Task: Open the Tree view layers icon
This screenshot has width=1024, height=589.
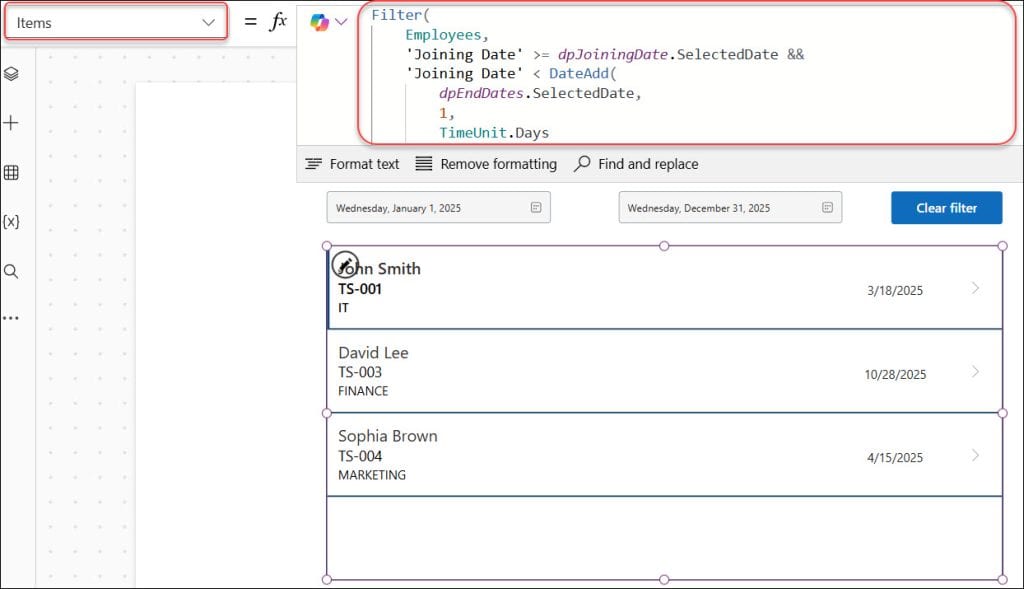Action: [x=11, y=74]
